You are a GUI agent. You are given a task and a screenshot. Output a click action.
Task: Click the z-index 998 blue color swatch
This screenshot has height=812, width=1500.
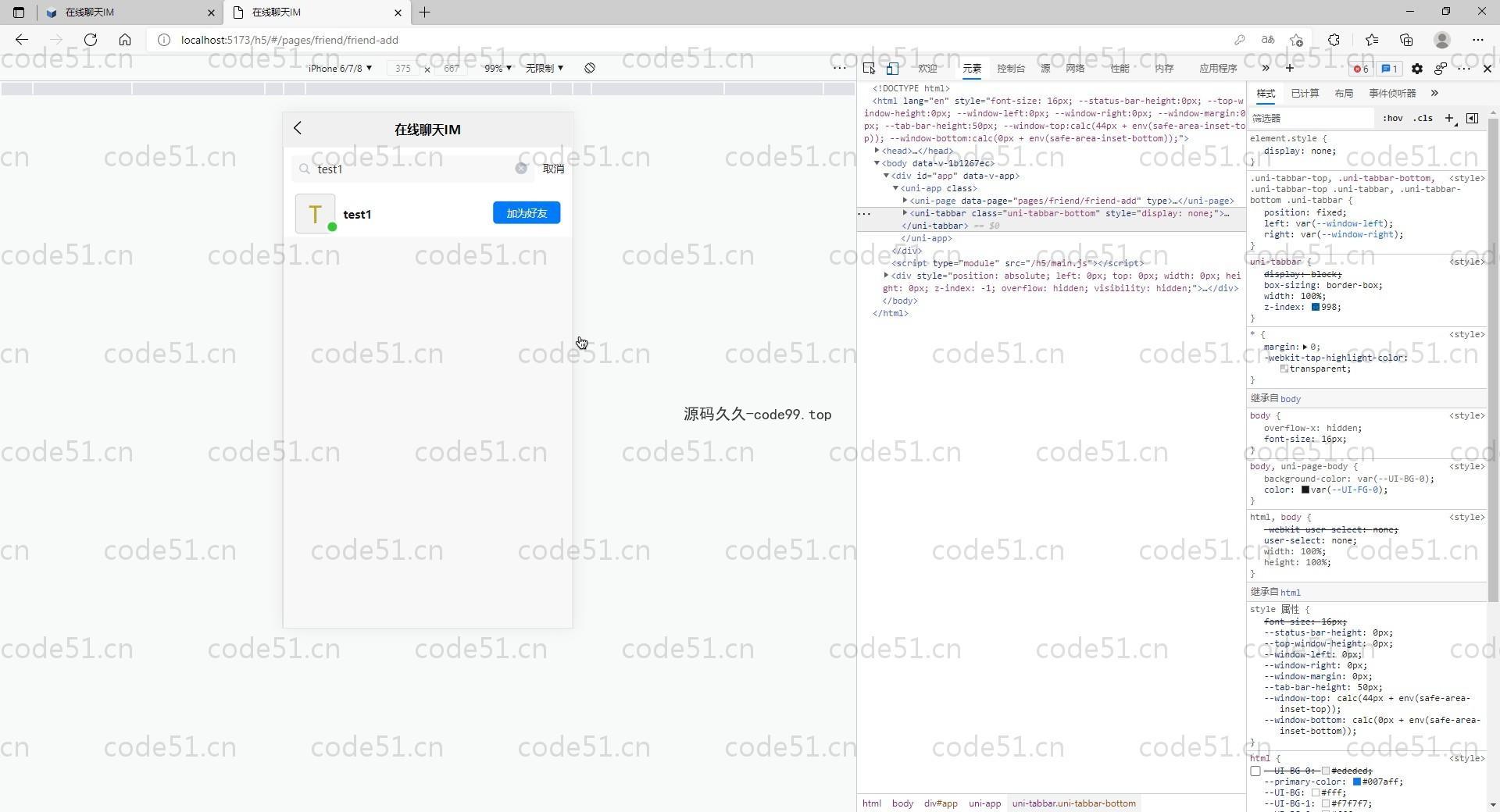click(1316, 308)
